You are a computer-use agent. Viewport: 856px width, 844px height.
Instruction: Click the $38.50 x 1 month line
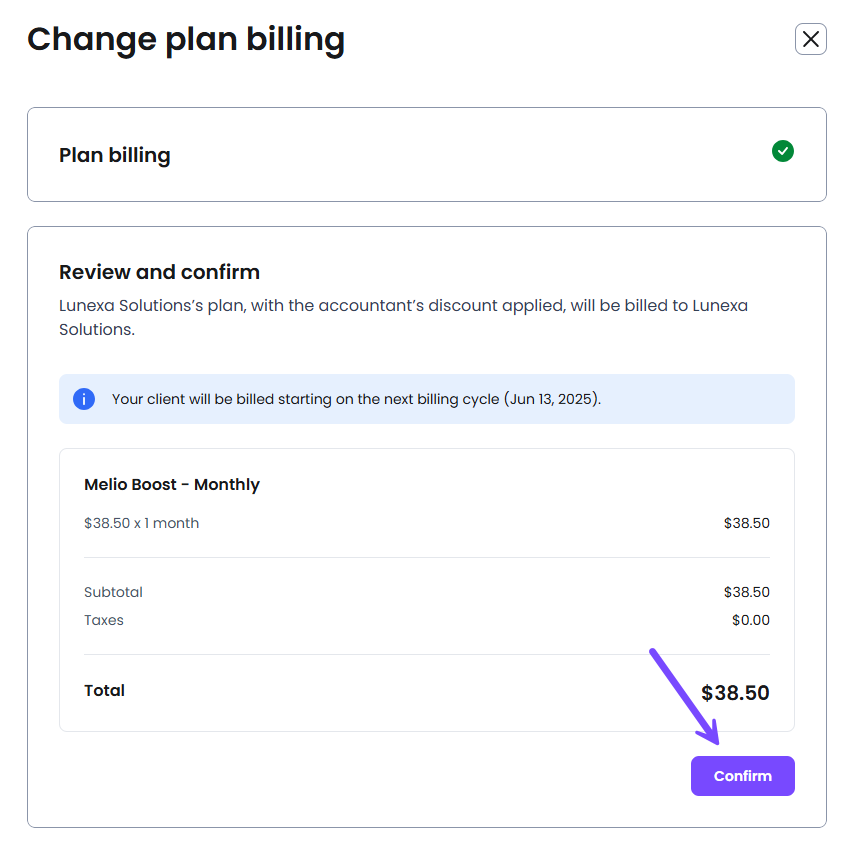[x=141, y=523]
